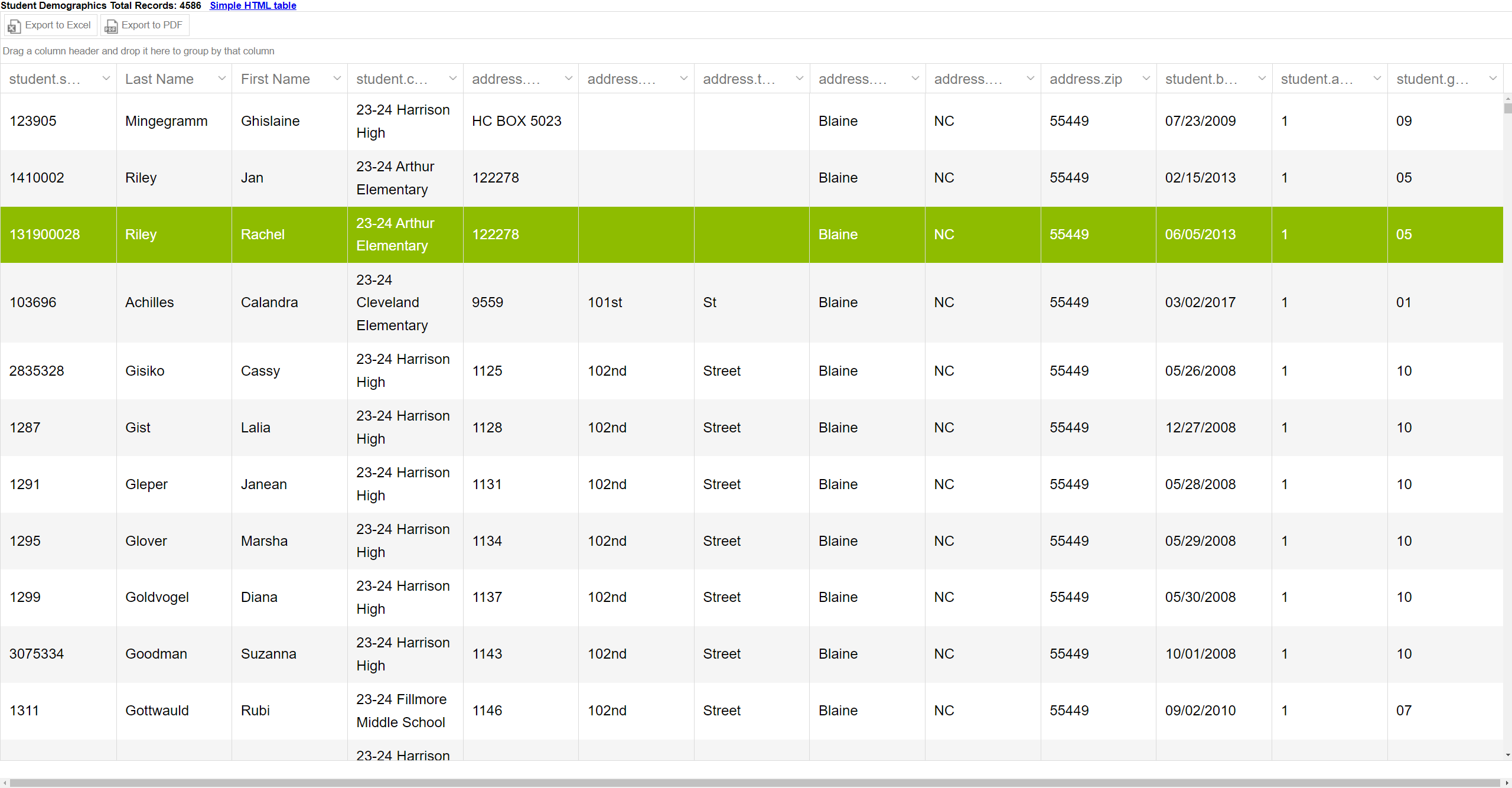Sort by the address.zip column header
Screen dimensions: 1512x788
[x=1086, y=79]
